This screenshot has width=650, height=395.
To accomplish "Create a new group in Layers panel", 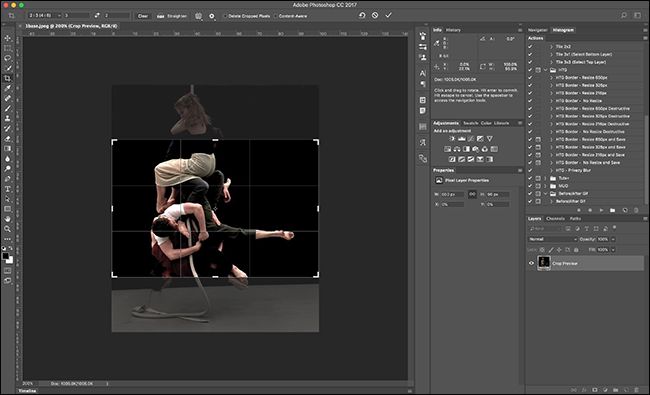I will point(616,390).
